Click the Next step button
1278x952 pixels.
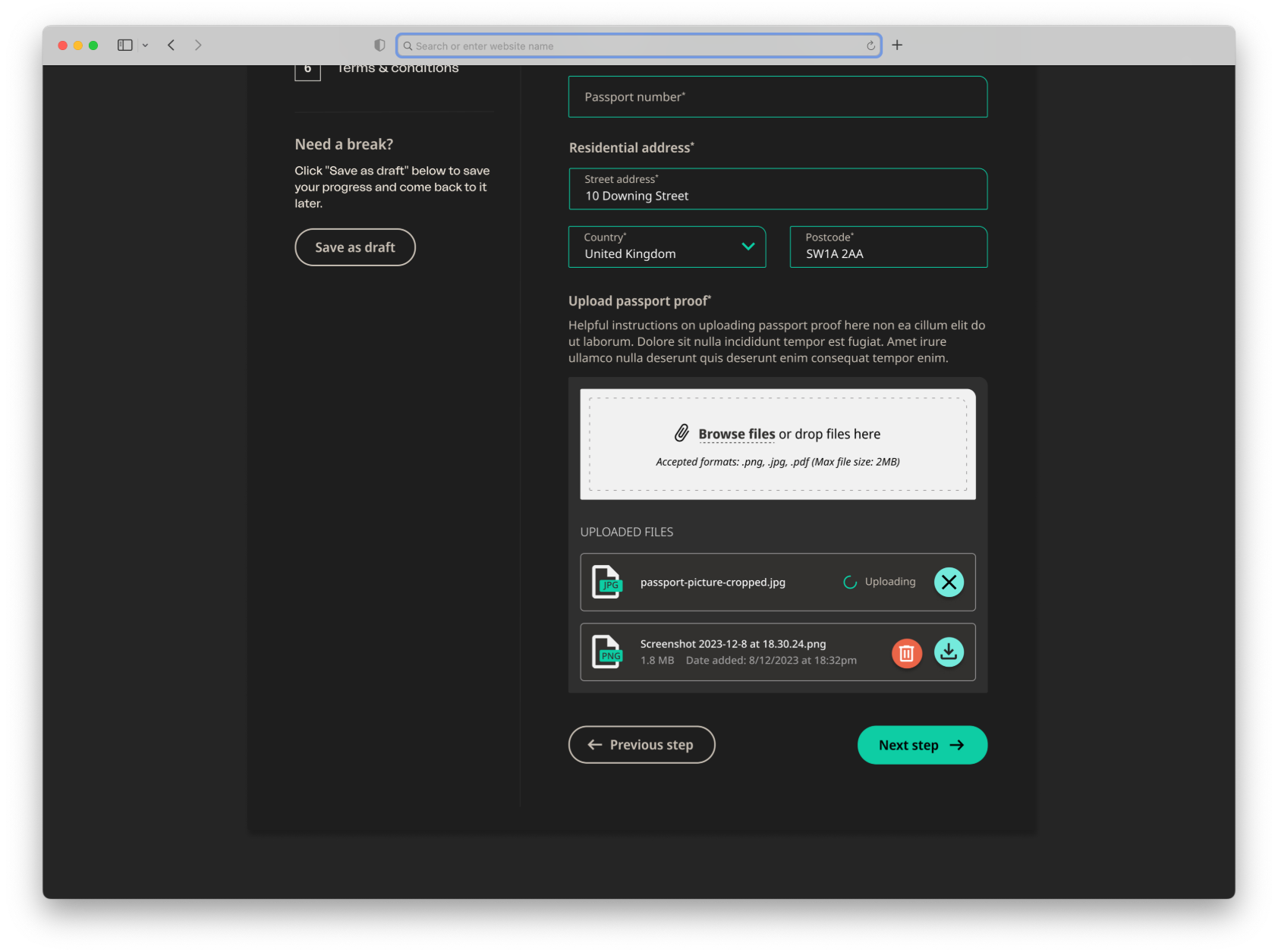(x=922, y=745)
